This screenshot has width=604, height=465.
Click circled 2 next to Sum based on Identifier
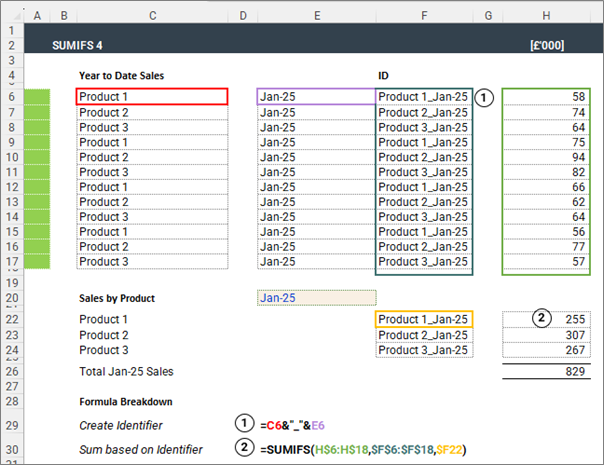tap(241, 449)
